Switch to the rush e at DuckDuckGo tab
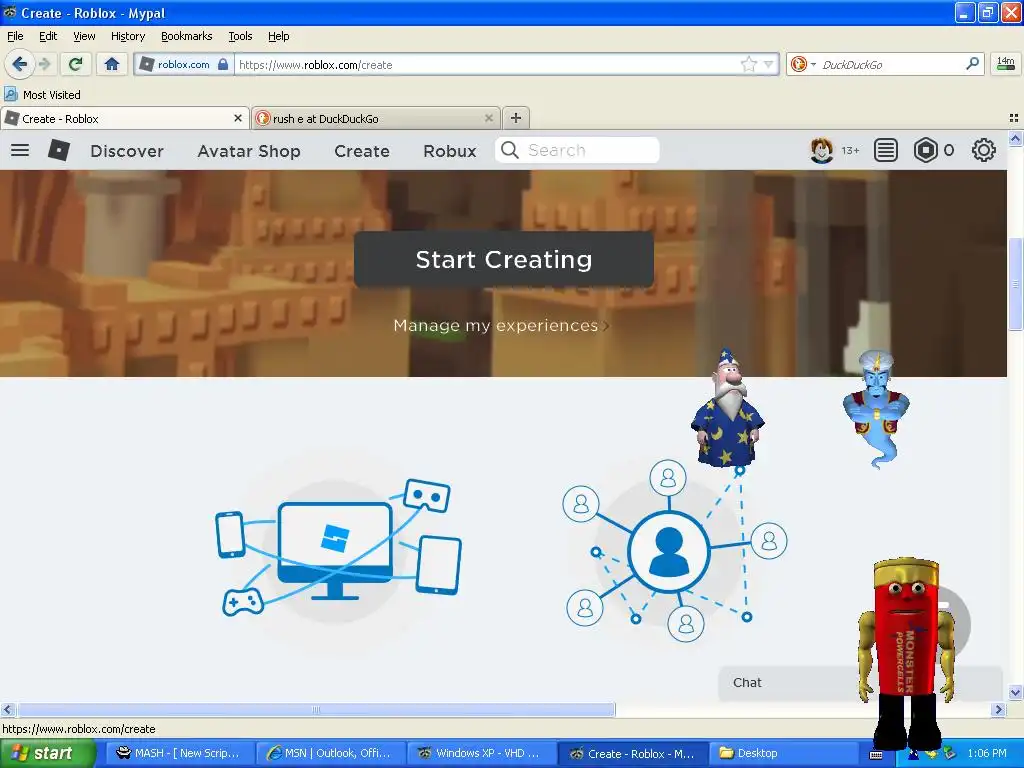 [x=376, y=118]
